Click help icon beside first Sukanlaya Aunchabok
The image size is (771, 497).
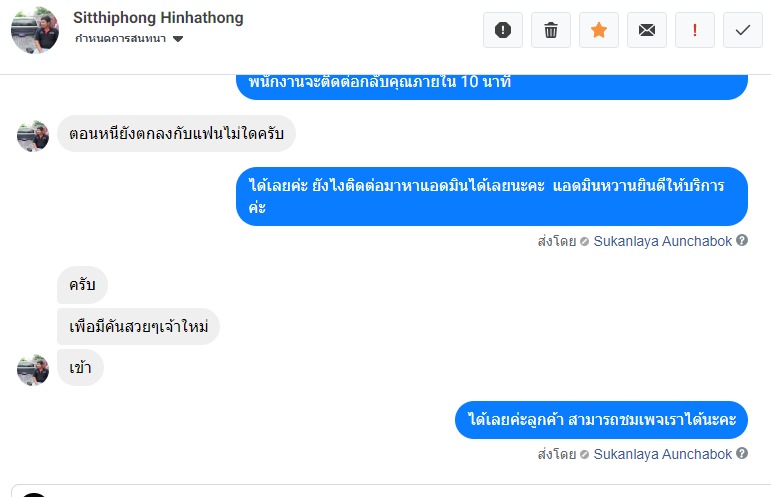coord(742,241)
